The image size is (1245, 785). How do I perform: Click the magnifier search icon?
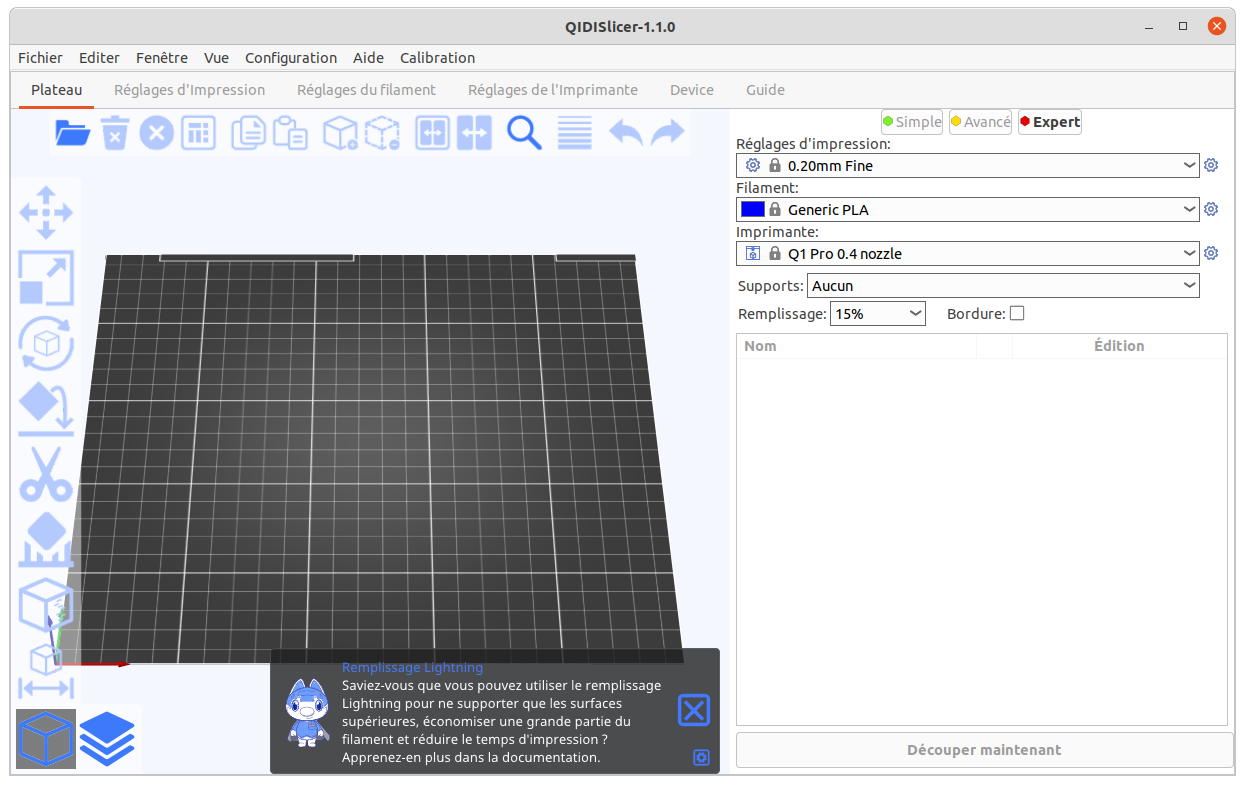[x=524, y=133]
